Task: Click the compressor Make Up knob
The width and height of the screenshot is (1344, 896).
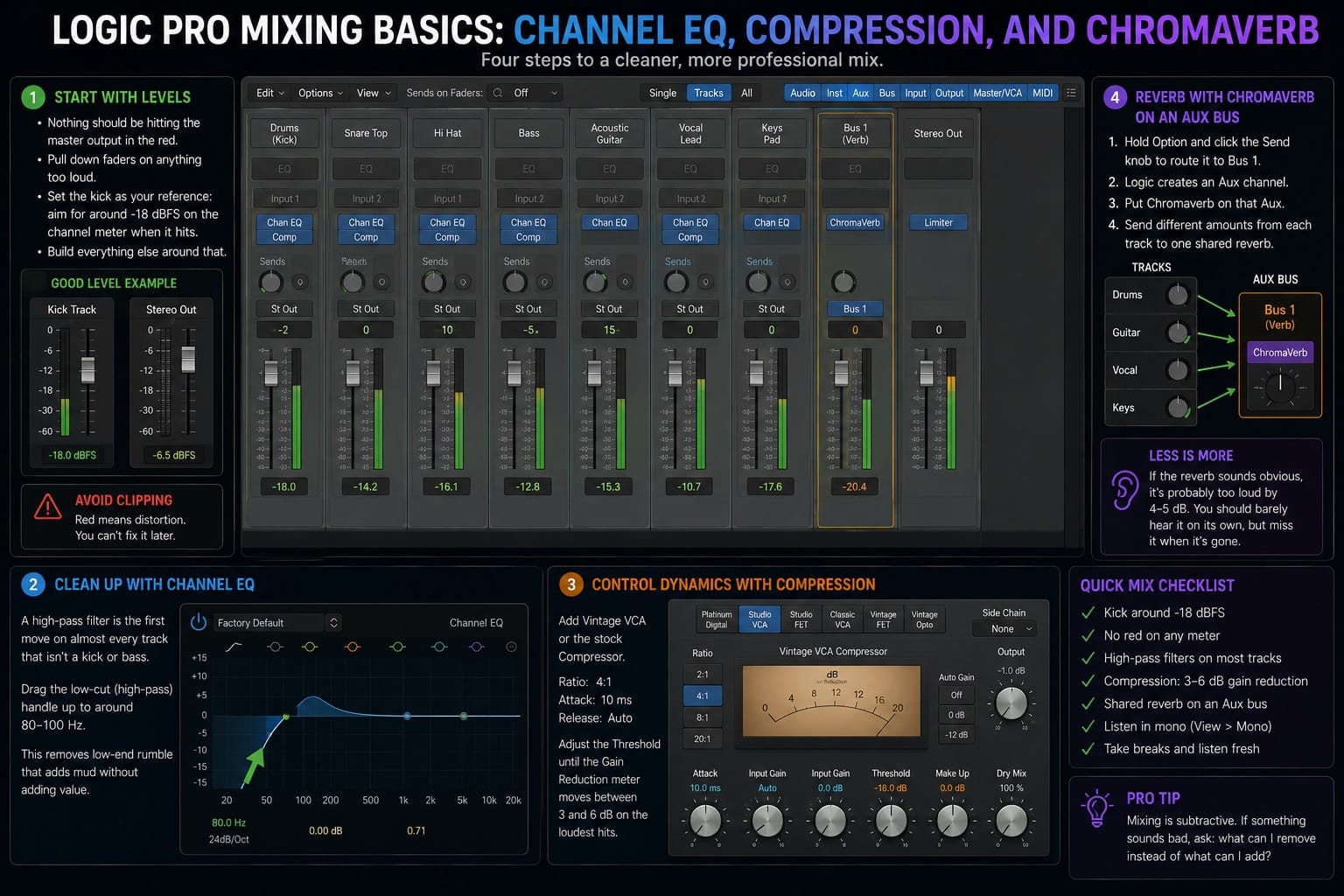Action: pyautogui.click(x=952, y=821)
